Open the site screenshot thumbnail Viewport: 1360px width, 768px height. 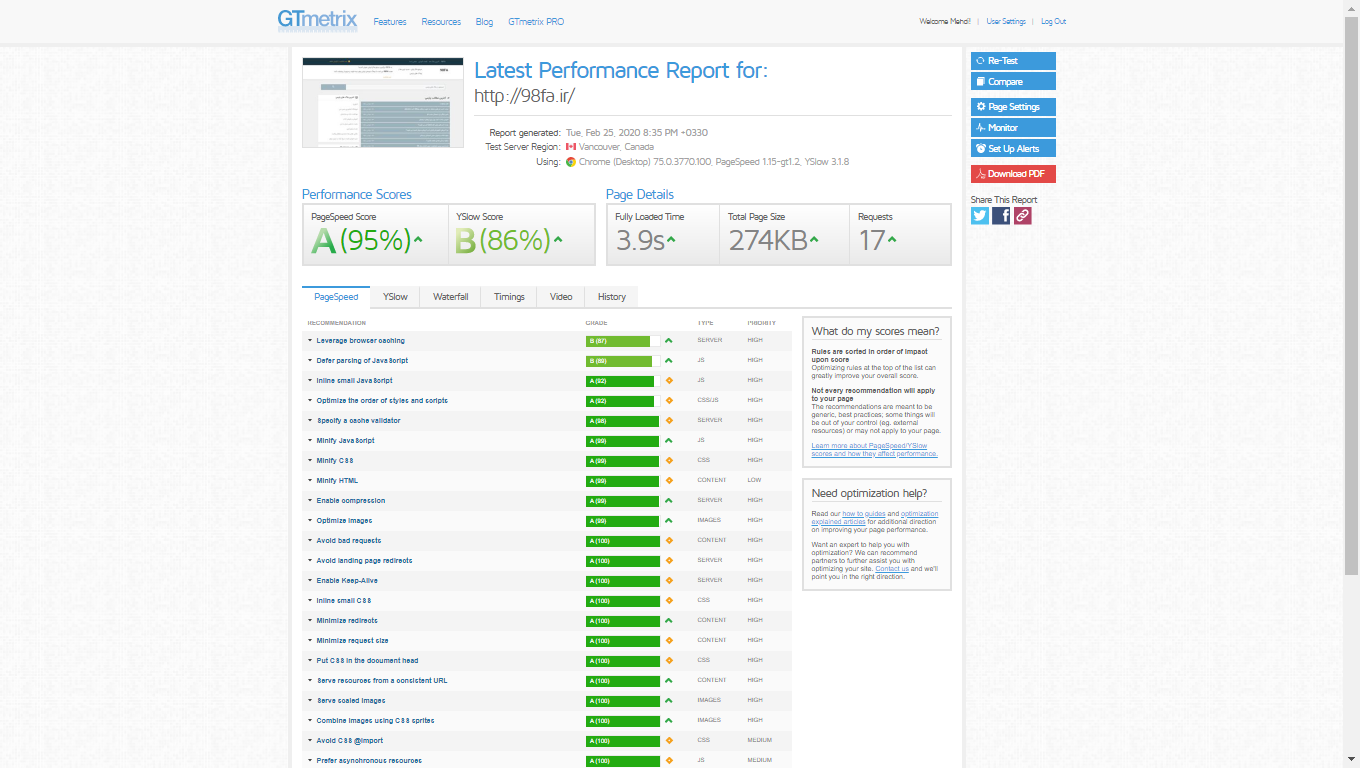click(383, 104)
